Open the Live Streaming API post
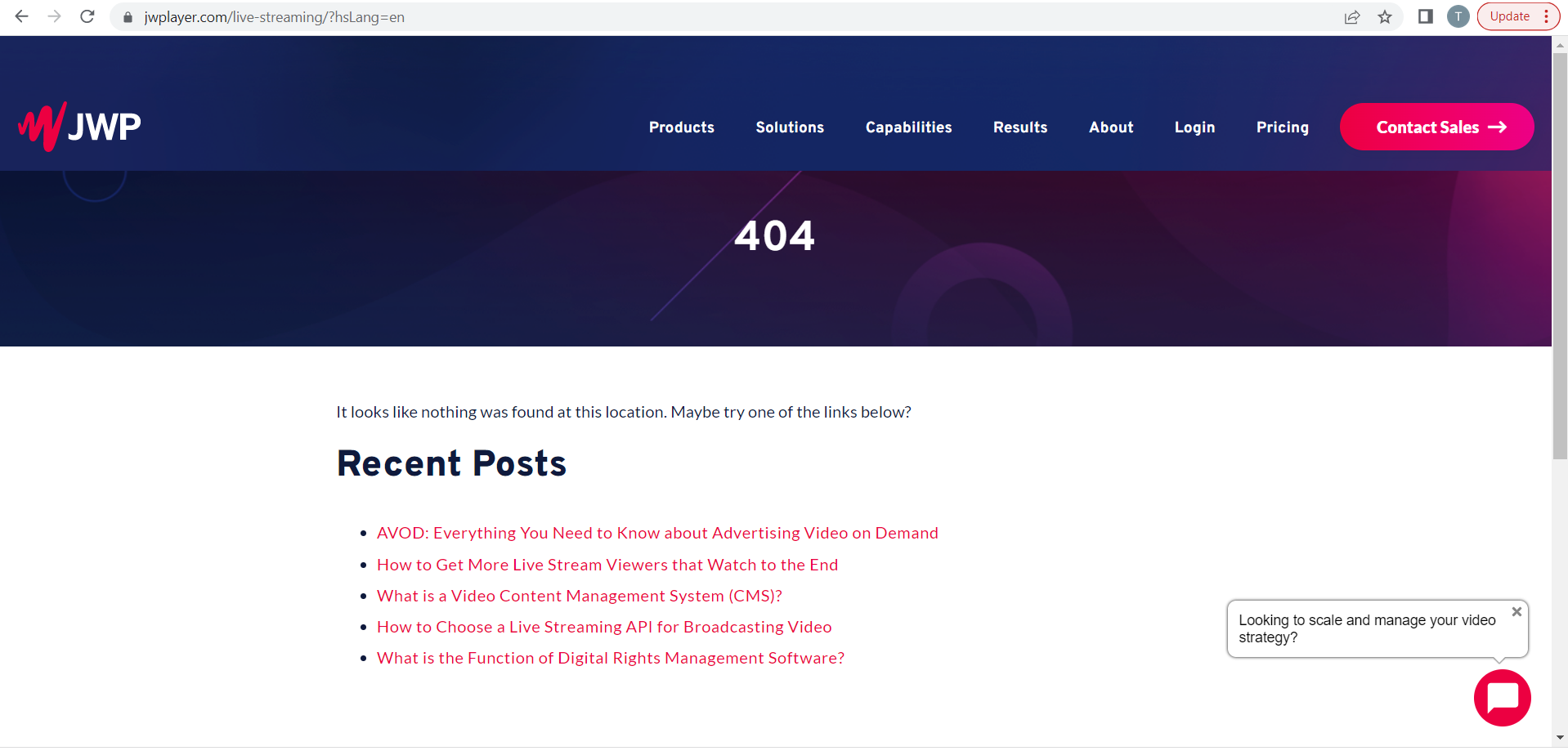 [604, 627]
